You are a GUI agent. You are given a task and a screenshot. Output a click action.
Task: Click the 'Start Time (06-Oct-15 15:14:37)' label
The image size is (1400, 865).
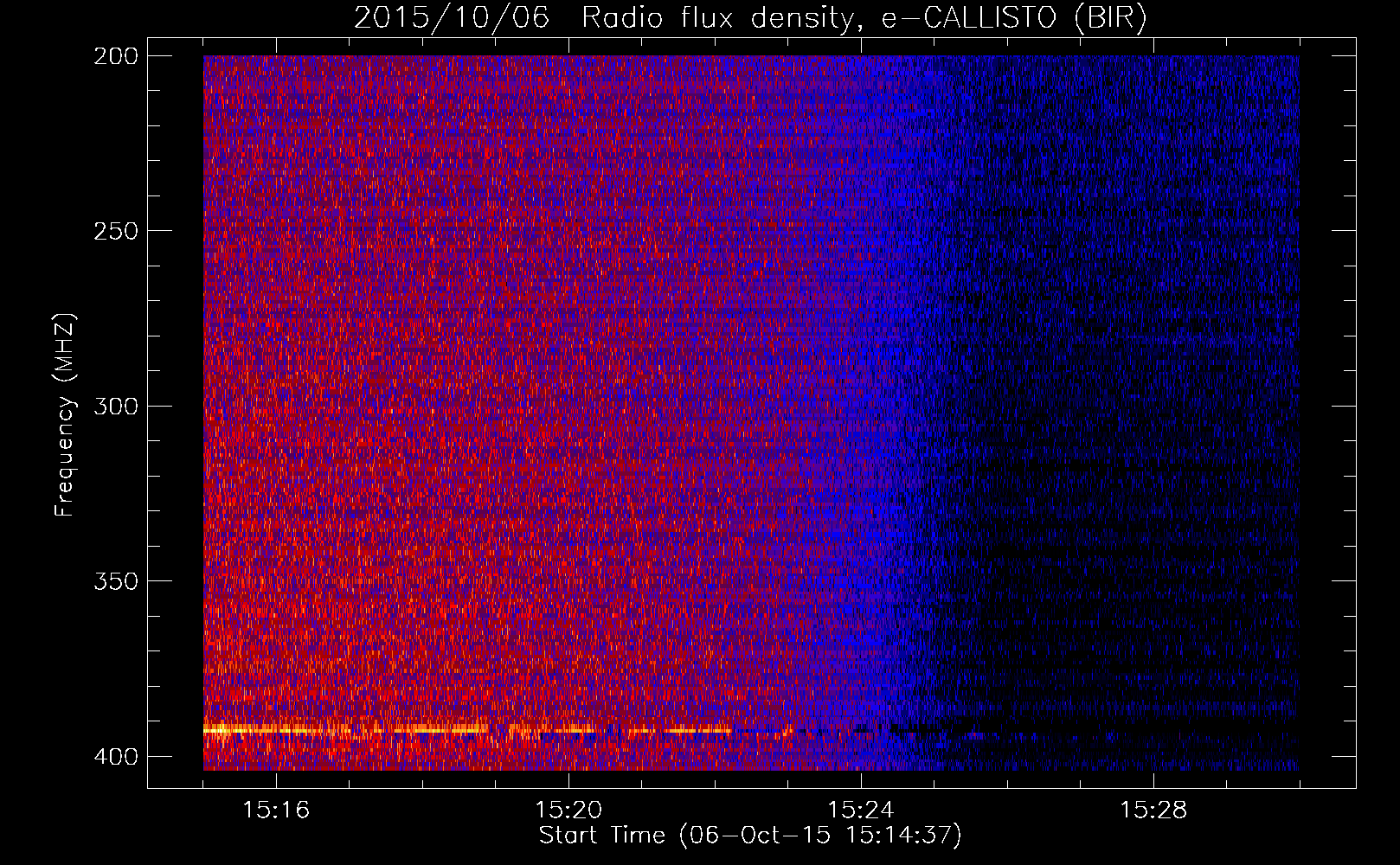(x=750, y=836)
